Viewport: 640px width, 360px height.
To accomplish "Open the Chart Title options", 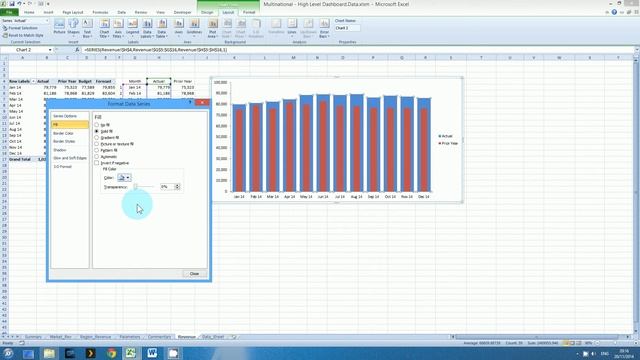I will (x=104, y=27).
